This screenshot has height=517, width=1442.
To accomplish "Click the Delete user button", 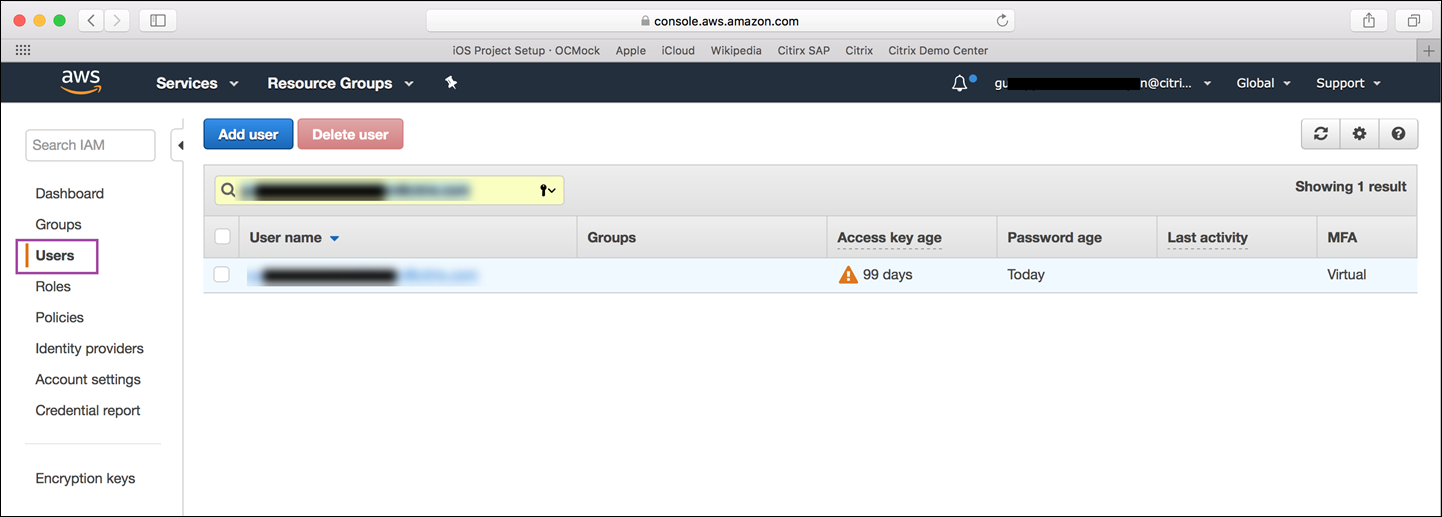I will coord(350,134).
